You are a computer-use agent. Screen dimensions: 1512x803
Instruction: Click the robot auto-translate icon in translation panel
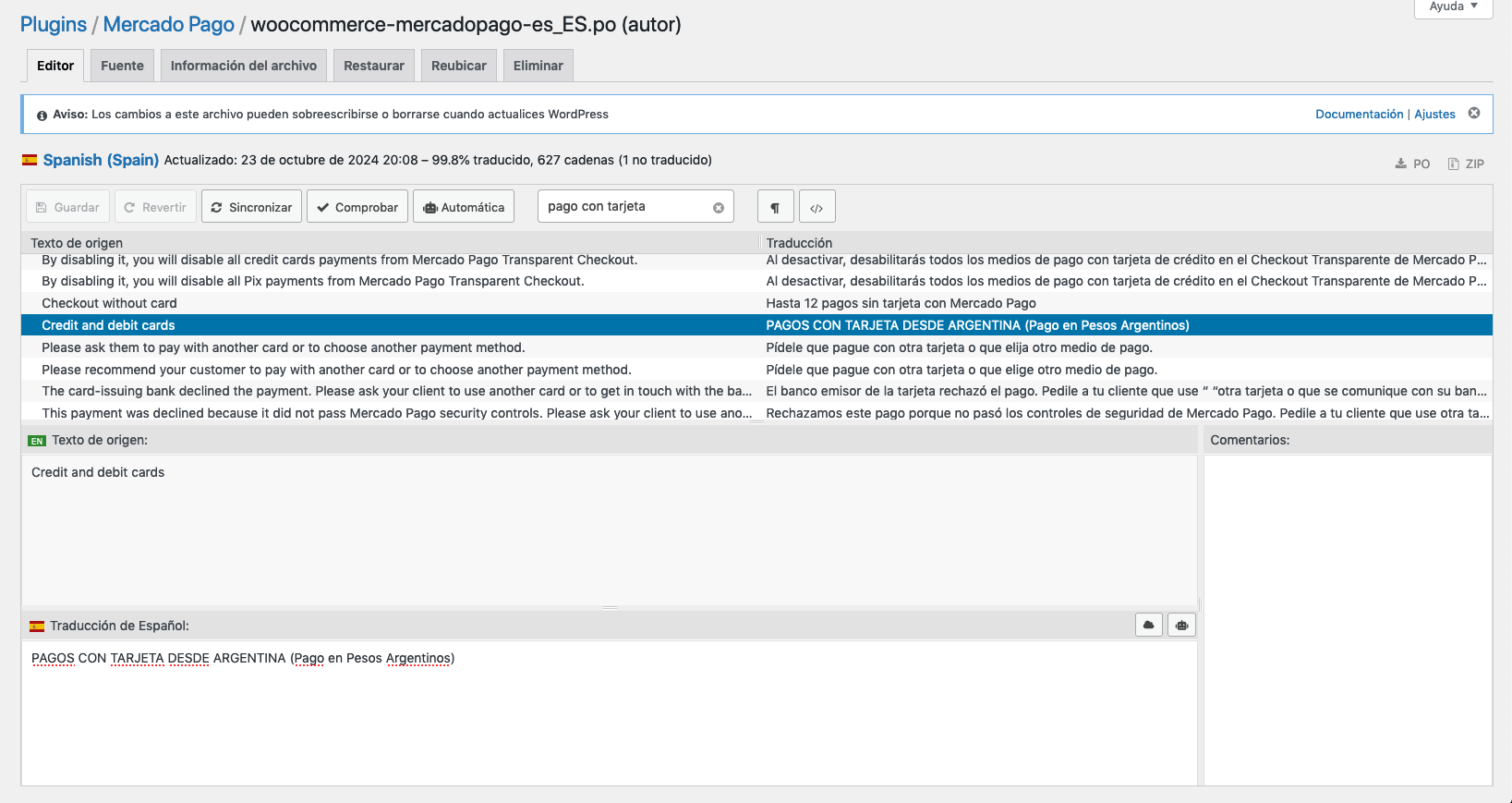point(1181,625)
